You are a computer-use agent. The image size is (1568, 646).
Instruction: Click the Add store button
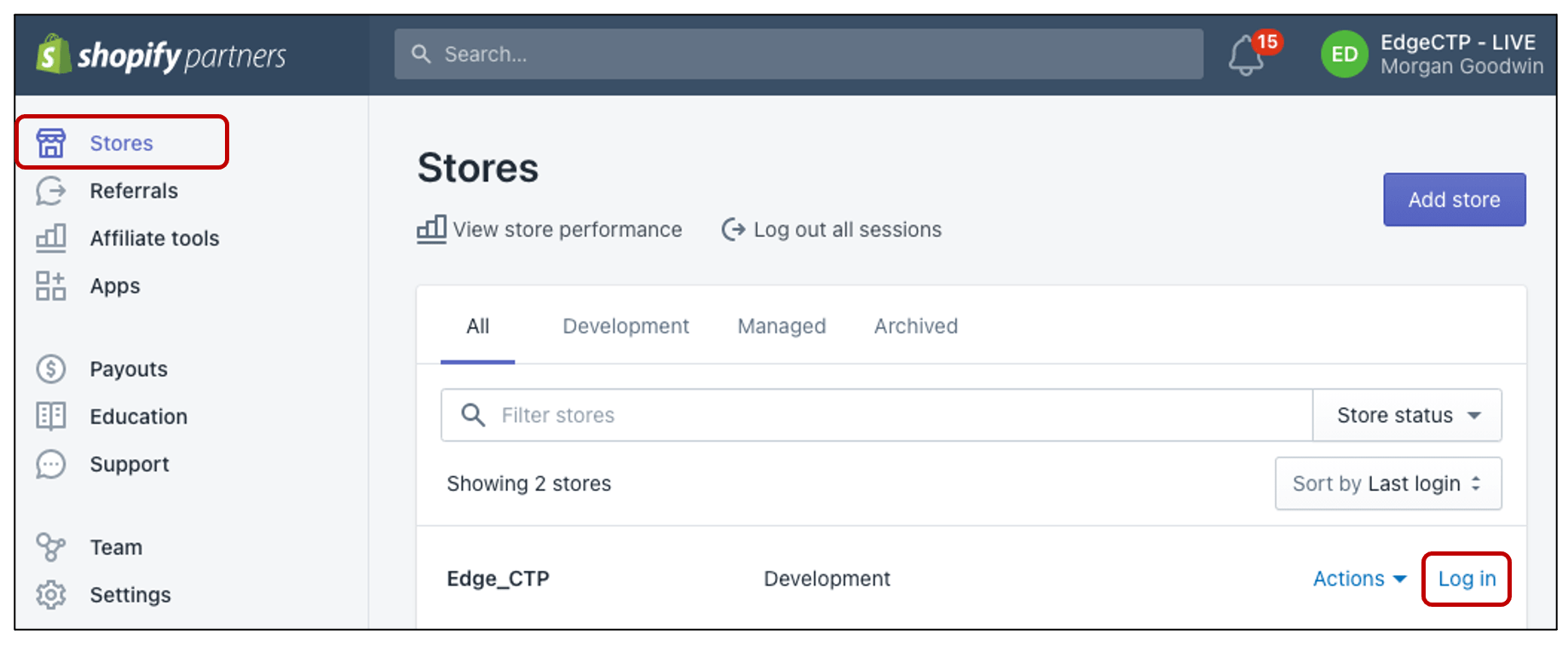coord(1454,199)
